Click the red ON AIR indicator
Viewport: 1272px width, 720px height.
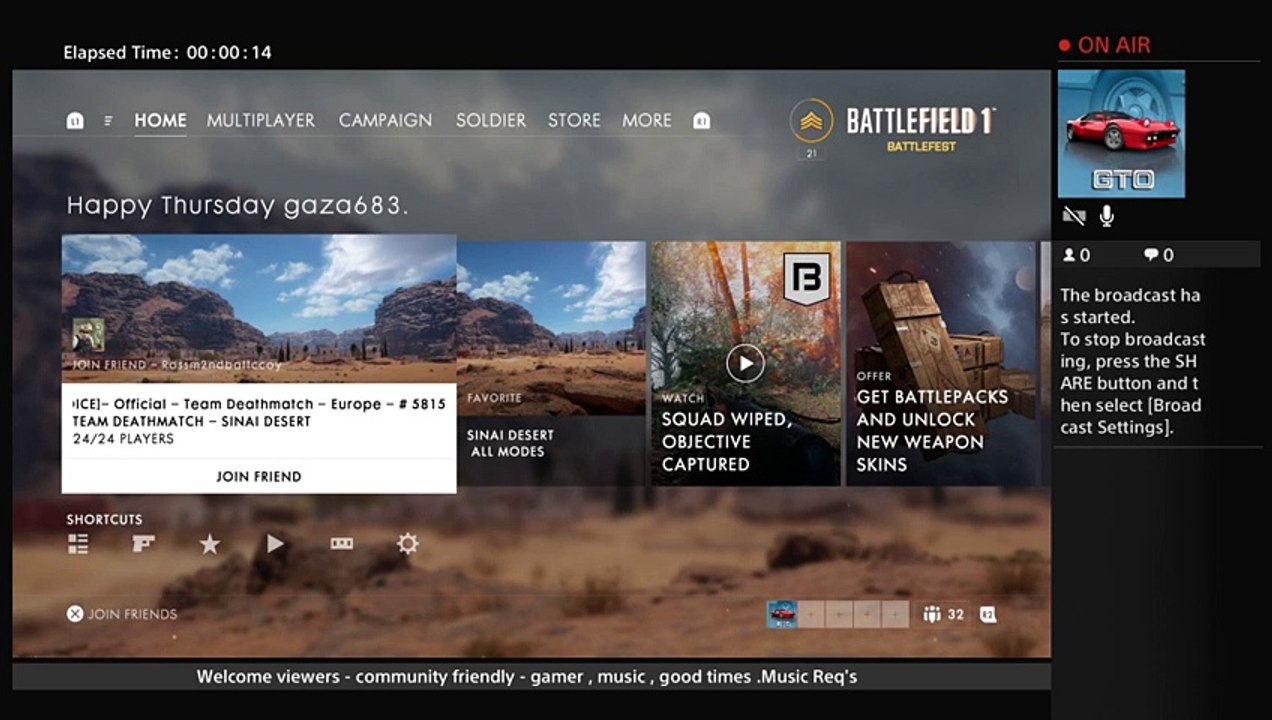[x=1105, y=45]
